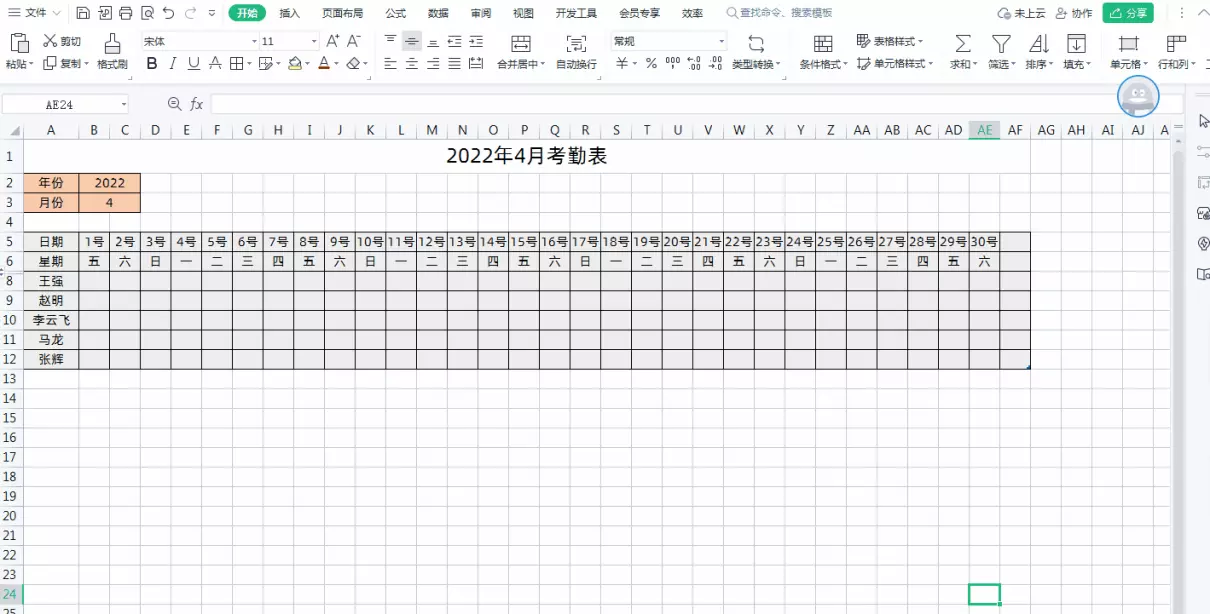Apply percent style format

651,63
